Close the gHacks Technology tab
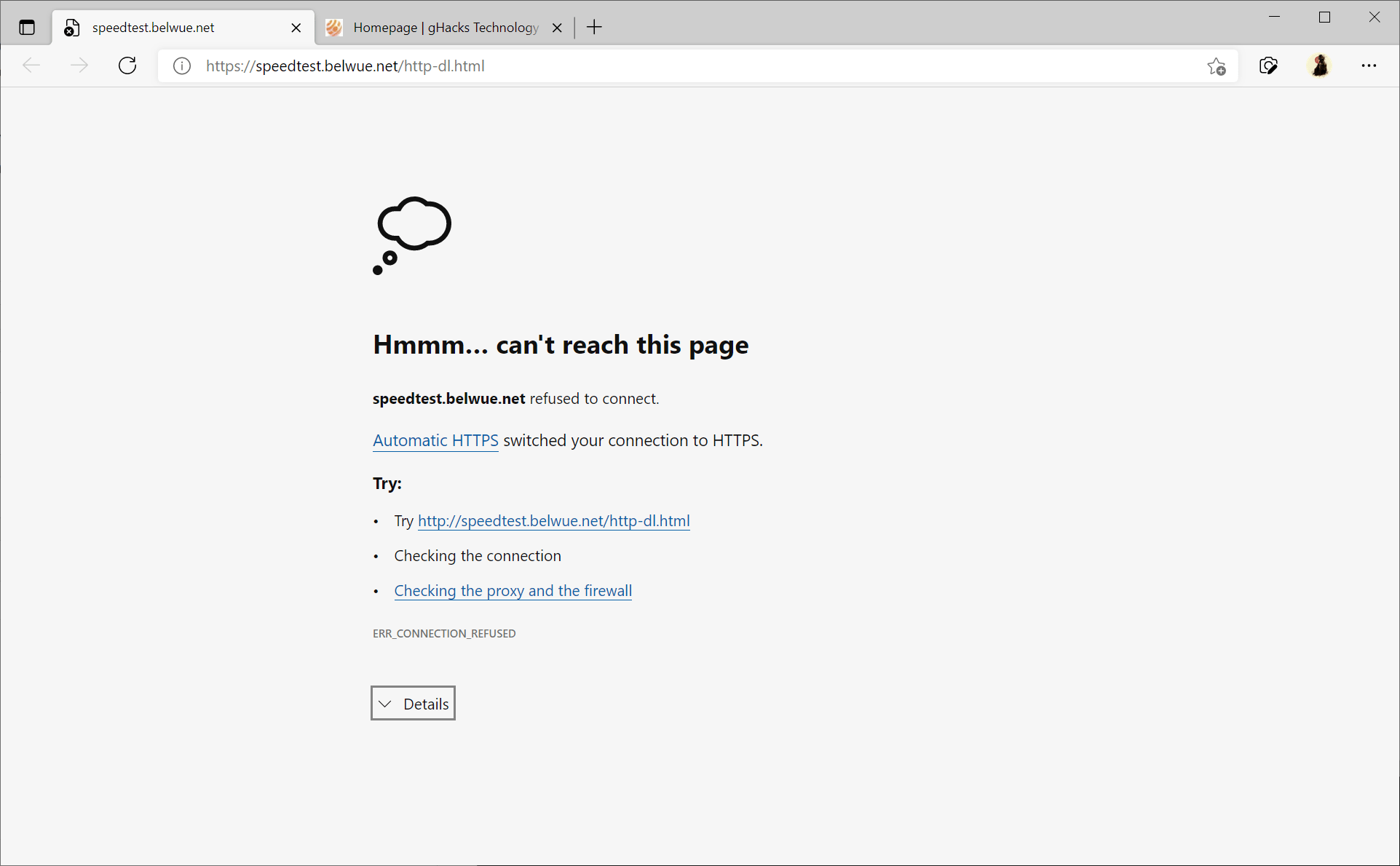Image resolution: width=1400 pixels, height=866 pixels. click(557, 27)
